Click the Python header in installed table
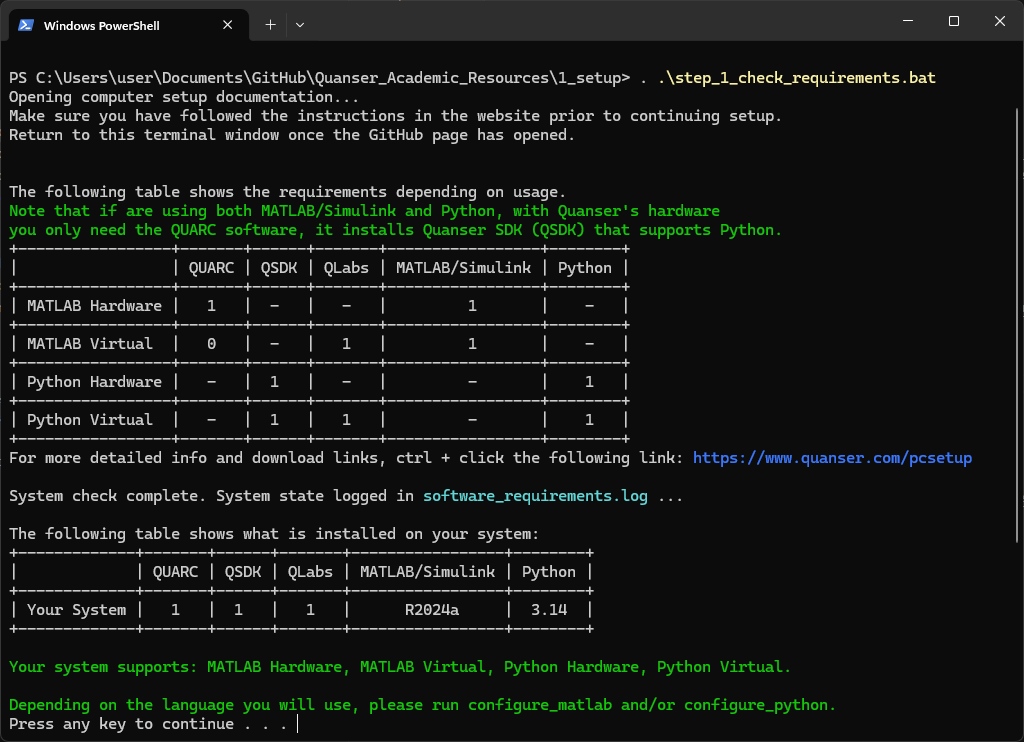The height and width of the screenshot is (742, 1024). [549, 572]
